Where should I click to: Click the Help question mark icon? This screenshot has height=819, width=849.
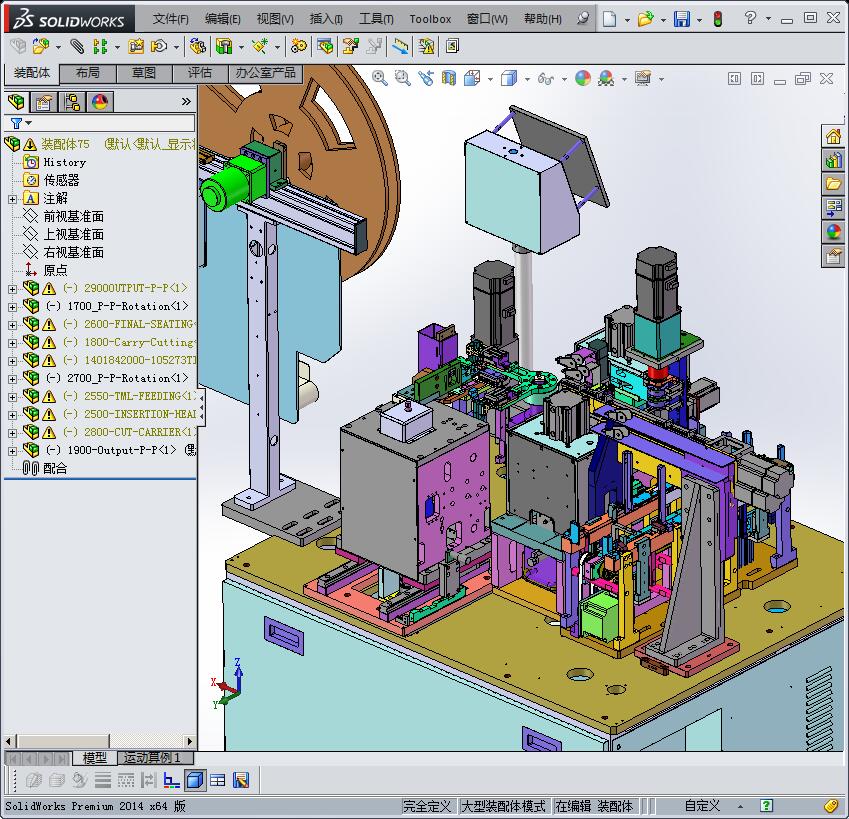pyautogui.click(x=750, y=18)
